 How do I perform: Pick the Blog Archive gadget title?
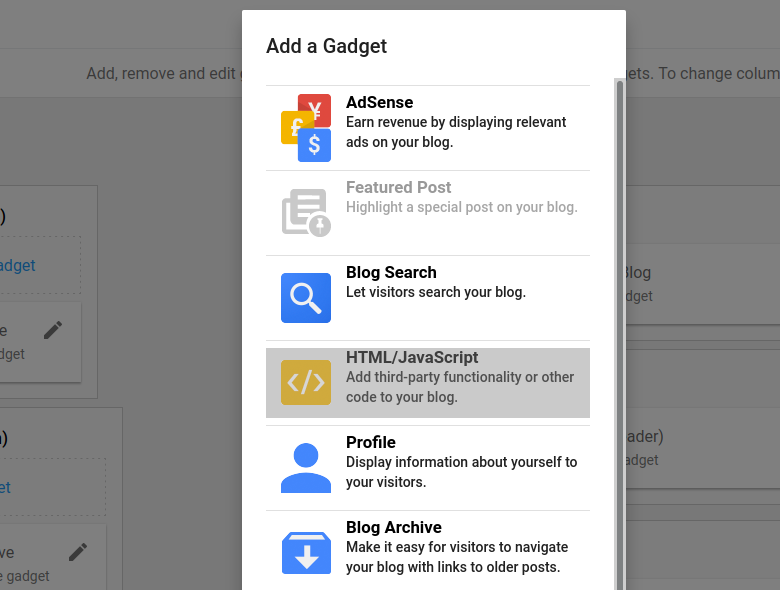point(393,527)
